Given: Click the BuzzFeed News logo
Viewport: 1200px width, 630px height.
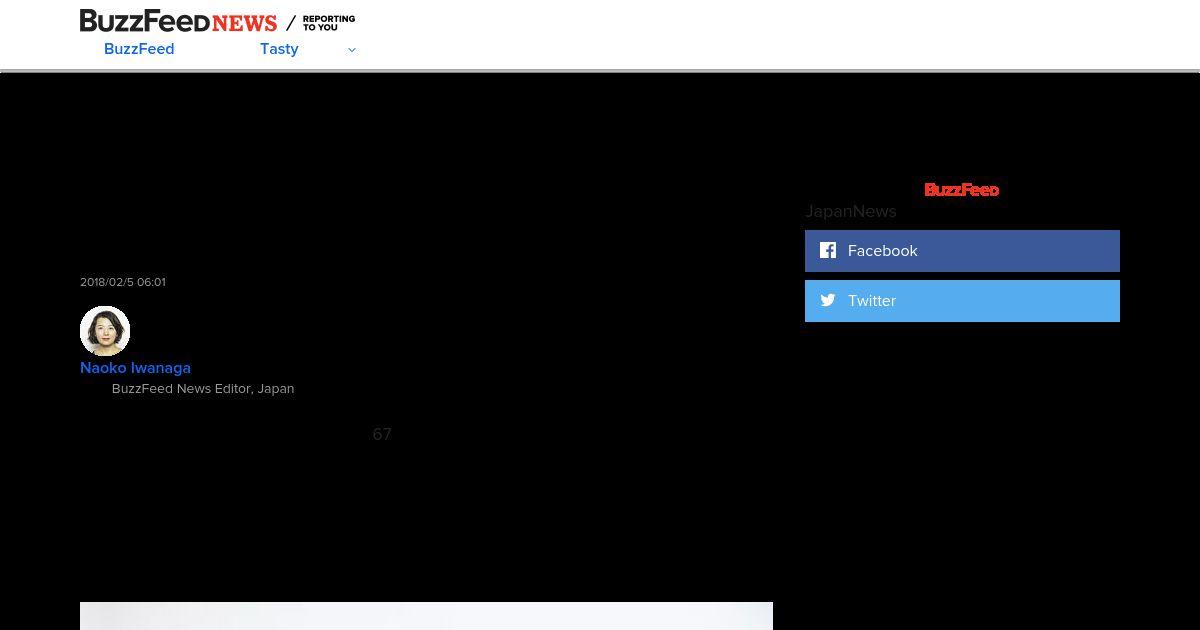Looking at the screenshot, I should click(178, 21).
